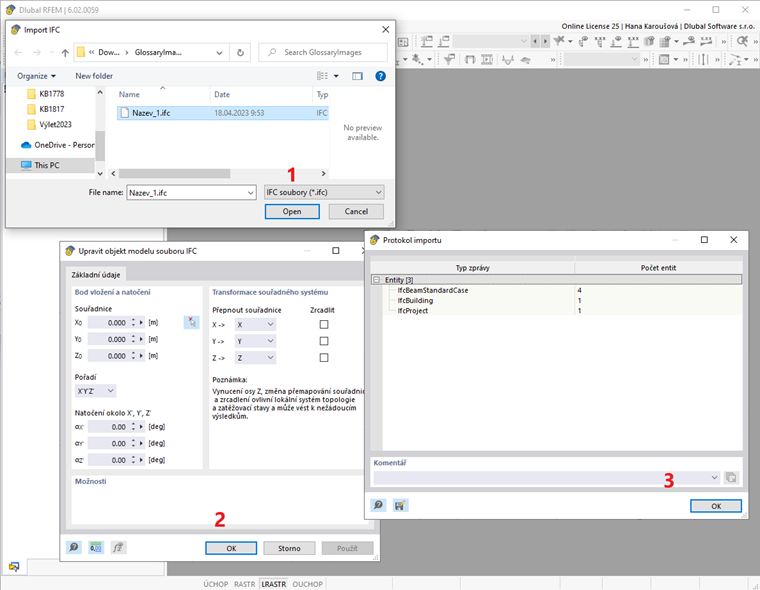The height and width of the screenshot is (590, 760).
Task: Collapse Entity [3] tree node
Action: pyautogui.click(x=377, y=280)
